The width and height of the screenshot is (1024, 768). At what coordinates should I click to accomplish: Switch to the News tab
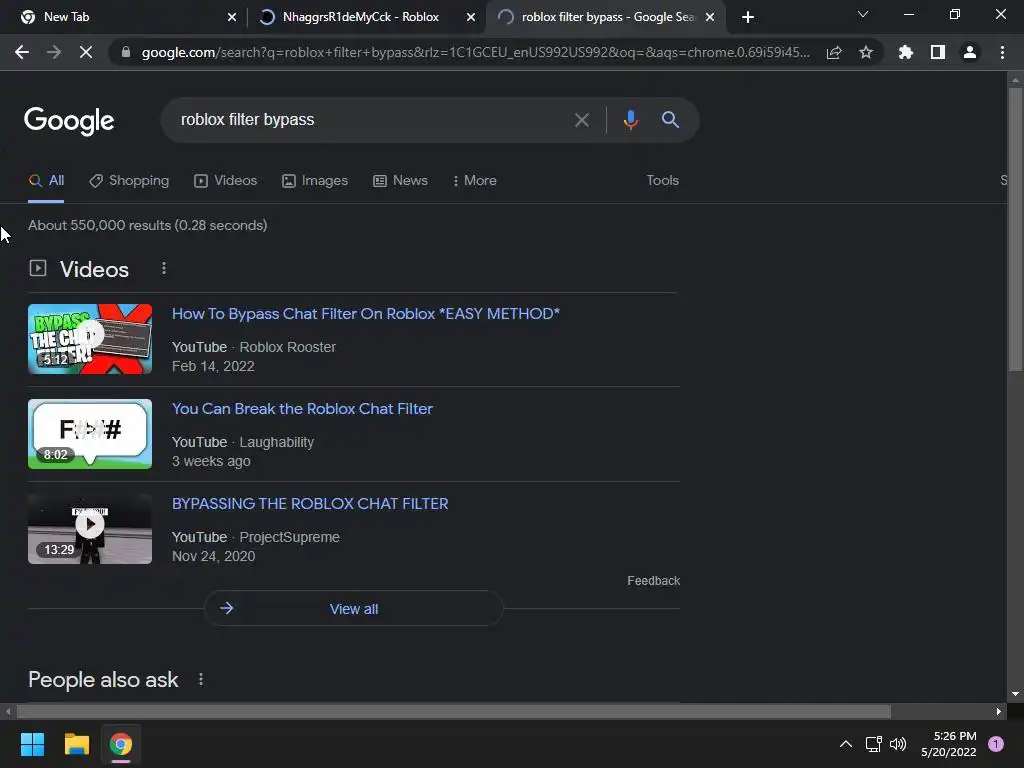[400, 181]
